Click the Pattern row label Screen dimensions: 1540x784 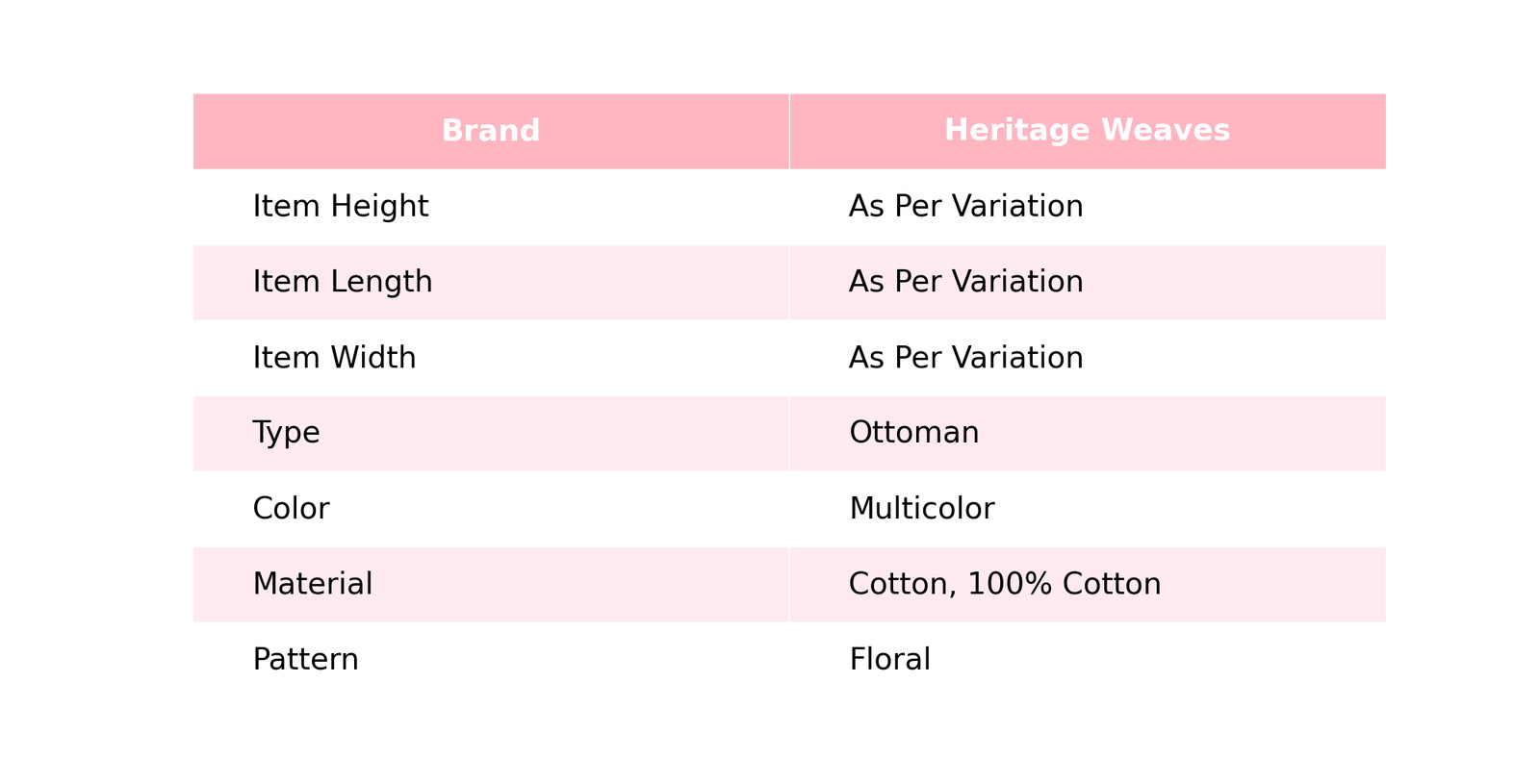click(x=305, y=660)
